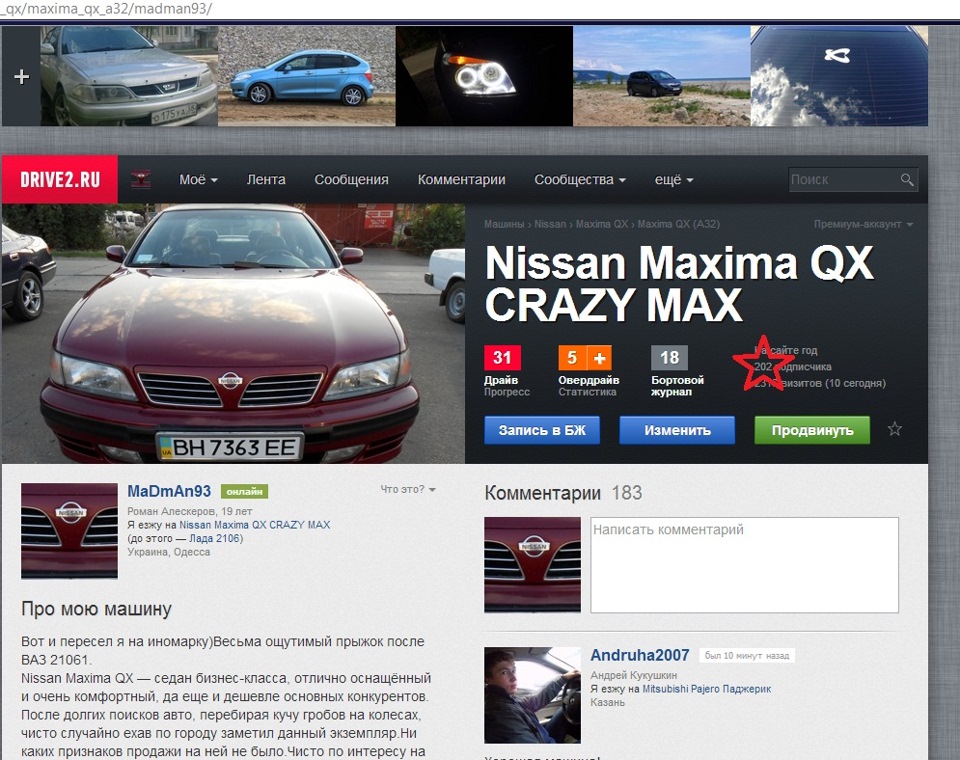Open the Сообщения menu item

351,179
